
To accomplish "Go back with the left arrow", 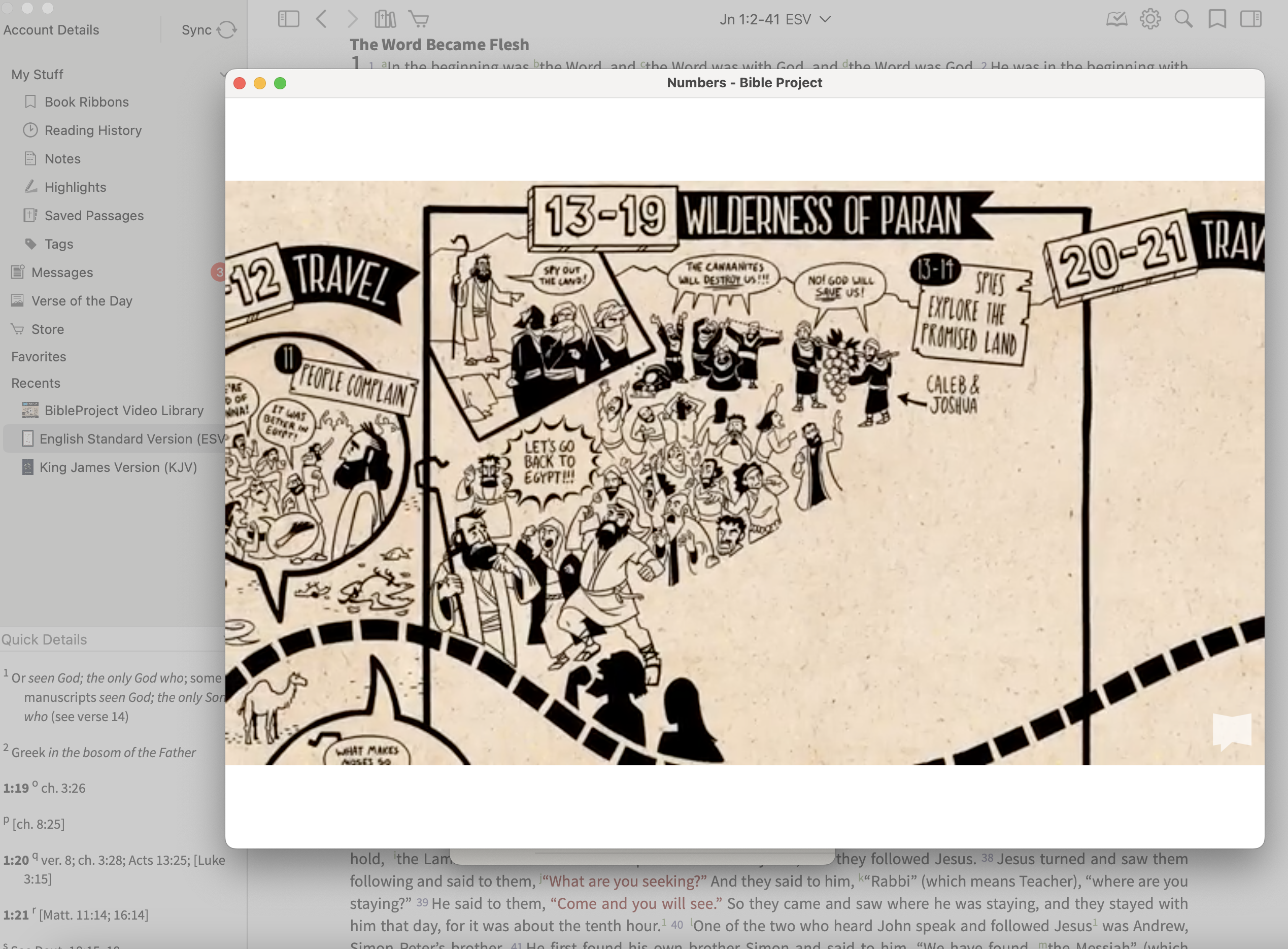I will coord(322,19).
